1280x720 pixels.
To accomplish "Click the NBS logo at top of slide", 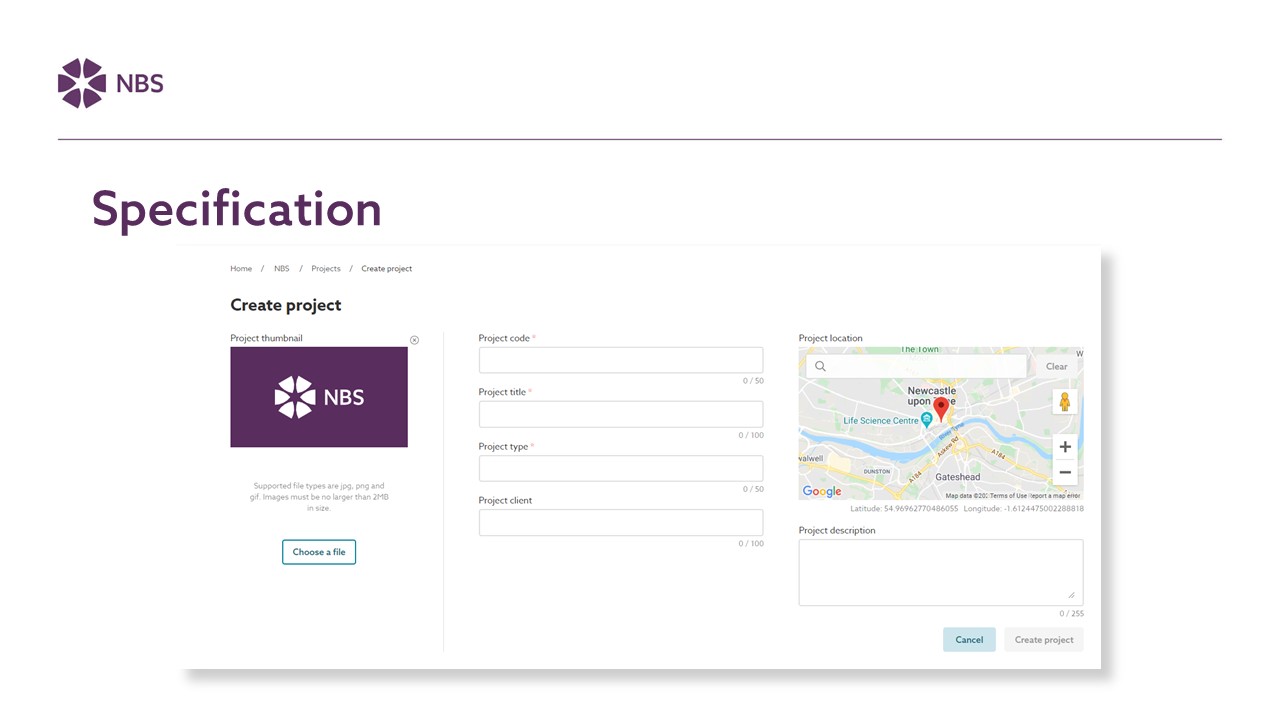I will pyautogui.click(x=111, y=83).
